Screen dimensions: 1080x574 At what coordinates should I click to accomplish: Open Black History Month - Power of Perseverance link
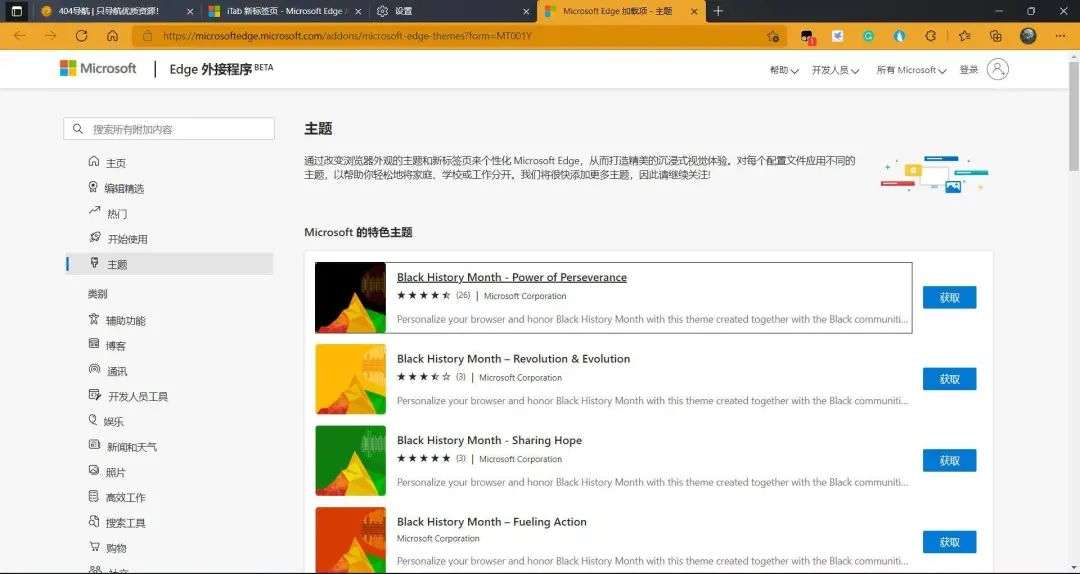512,277
